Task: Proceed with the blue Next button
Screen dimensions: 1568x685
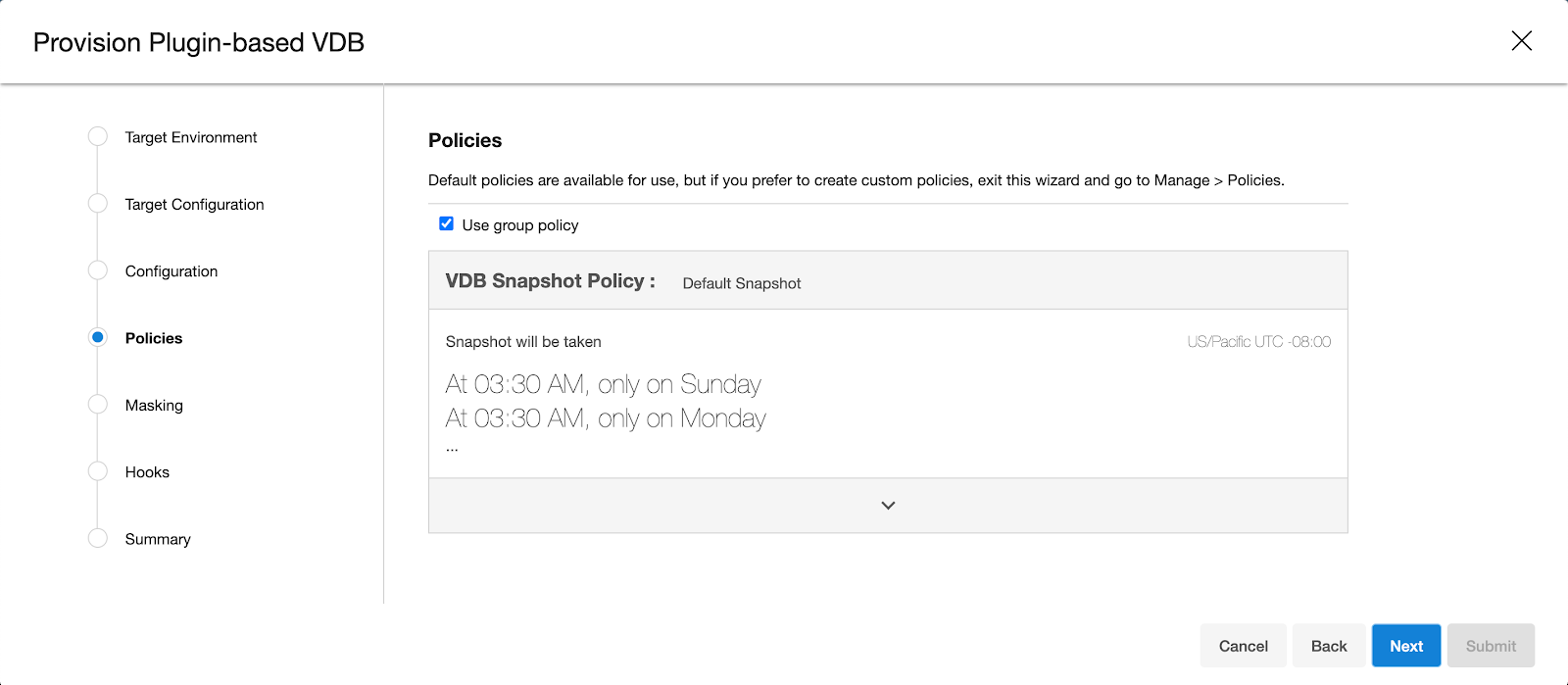Action: click(x=1406, y=646)
